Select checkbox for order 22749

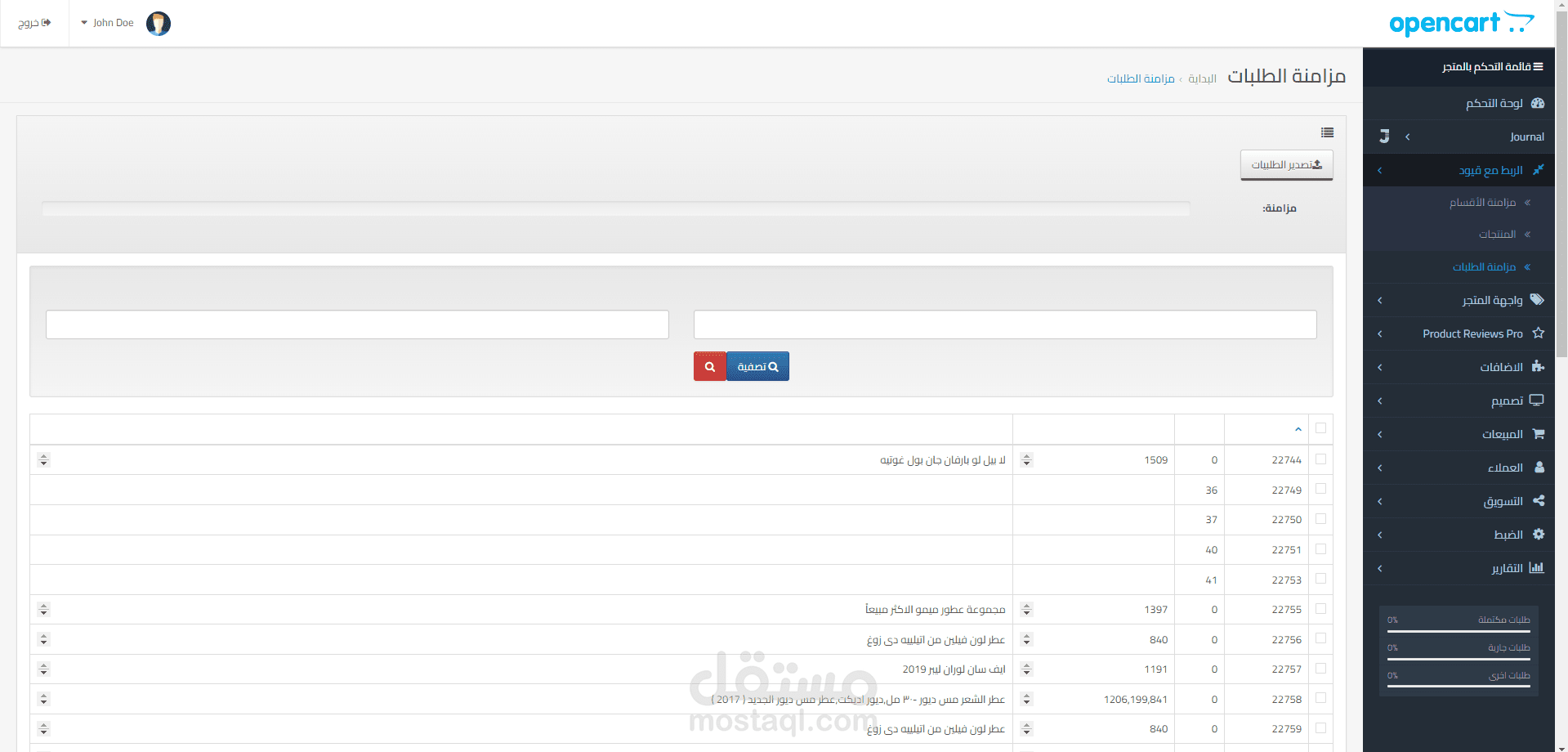point(1320,489)
